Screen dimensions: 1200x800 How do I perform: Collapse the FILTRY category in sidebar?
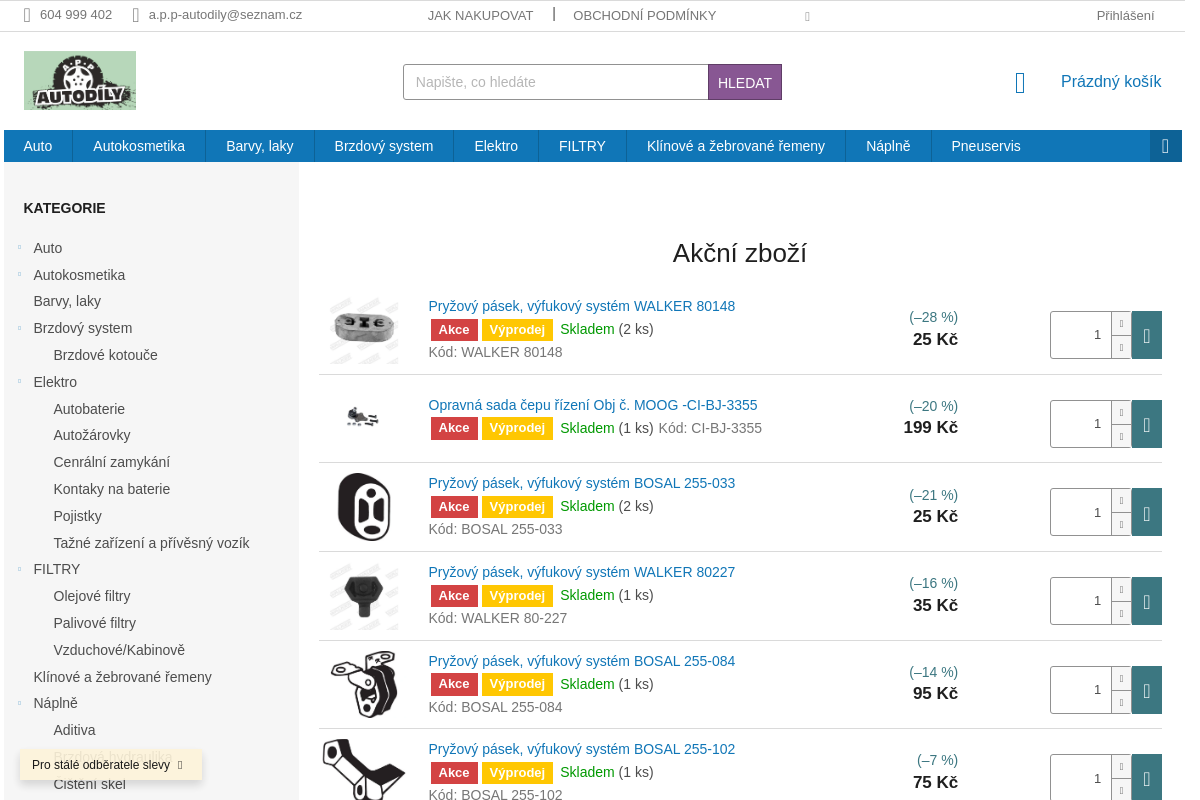click(x=19, y=569)
